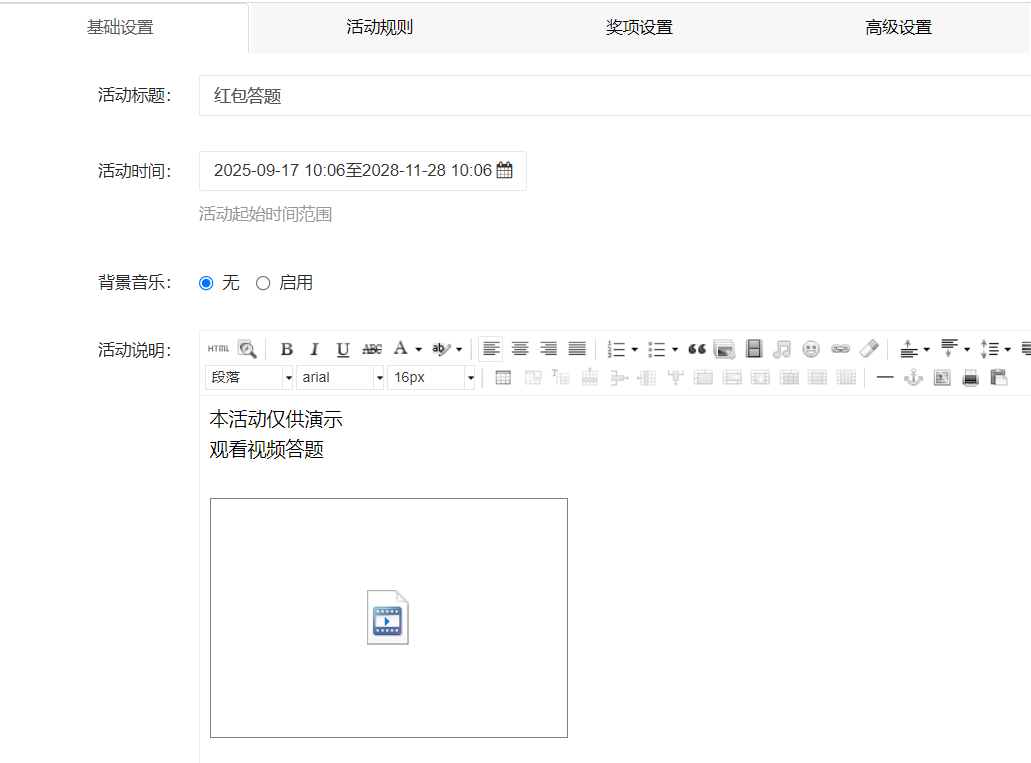1031x763 pixels.
Task: Open the emoticon picker
Action: [811, 349]
